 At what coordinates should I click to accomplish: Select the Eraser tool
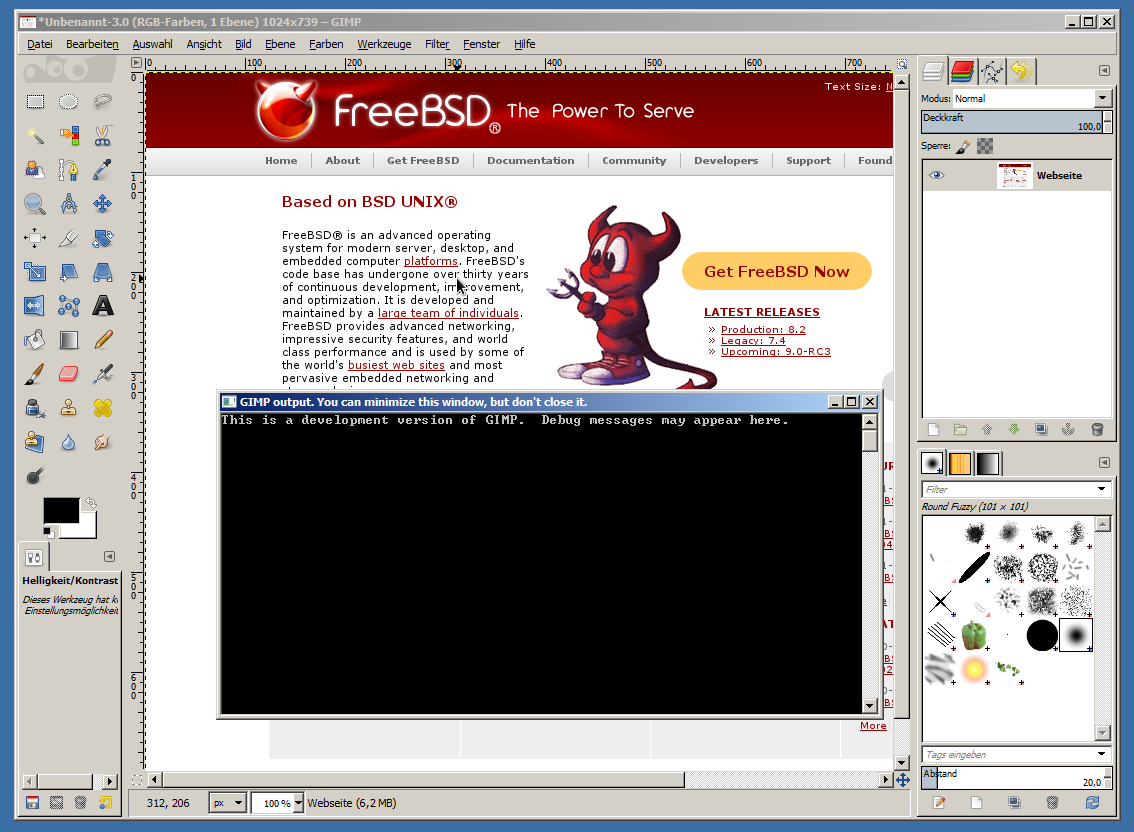[69, 374]
